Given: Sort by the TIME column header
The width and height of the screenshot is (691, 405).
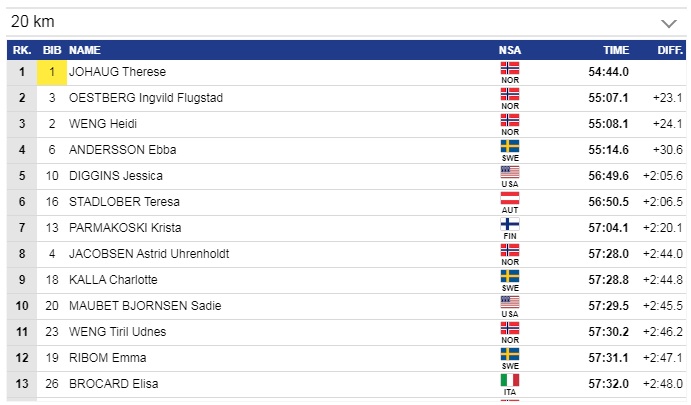Looking at the screenshot, I should [x=616, y=49].
